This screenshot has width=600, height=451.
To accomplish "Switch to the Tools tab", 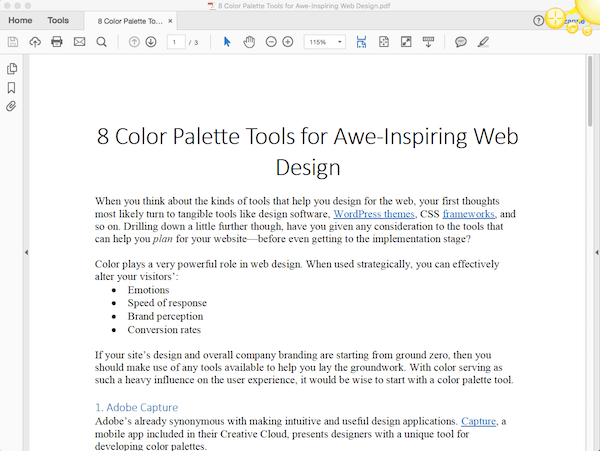I will (58, 20).
